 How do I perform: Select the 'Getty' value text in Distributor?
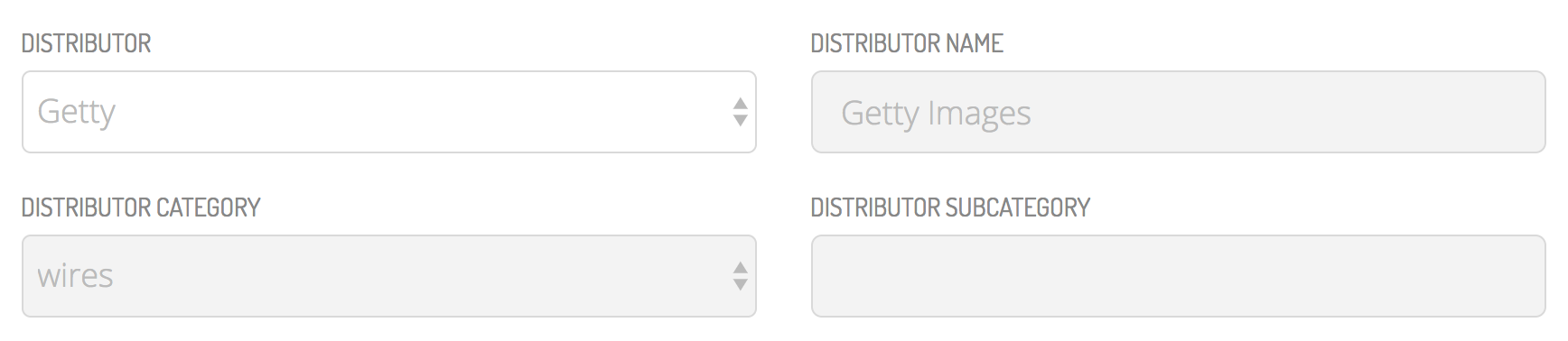click(77, 112)
